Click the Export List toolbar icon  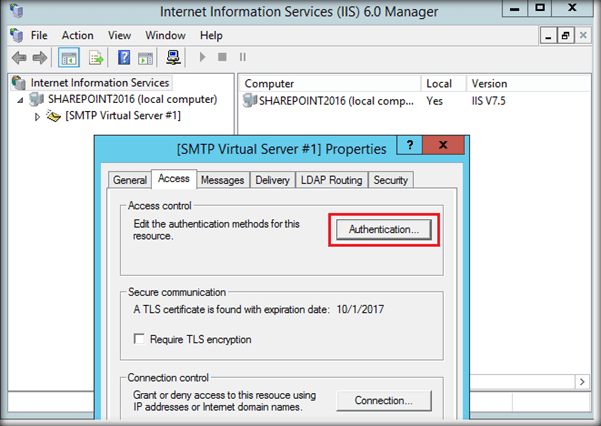(97, 57)
